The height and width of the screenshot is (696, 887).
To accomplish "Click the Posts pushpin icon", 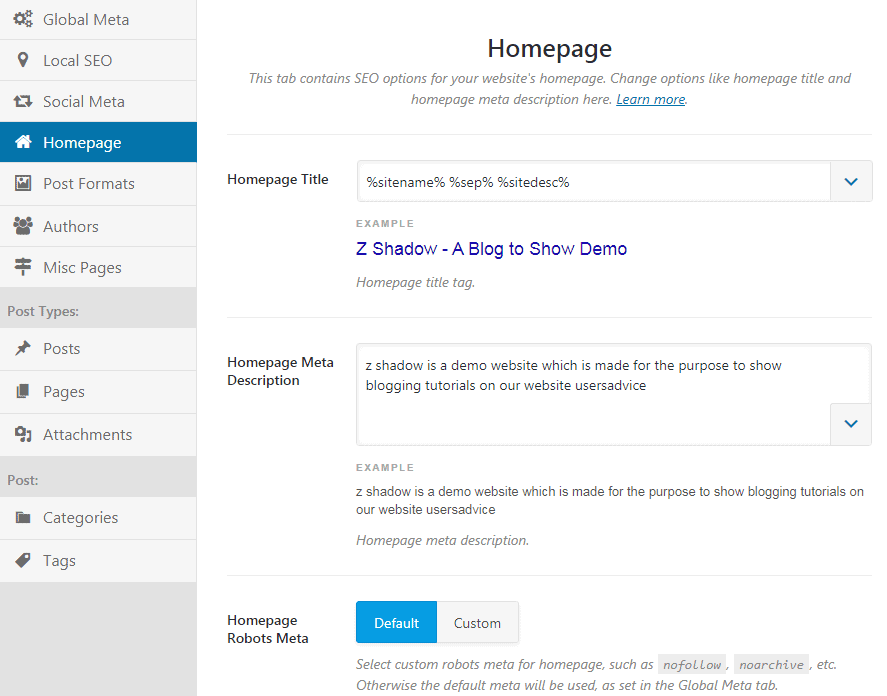I will [x=23, y=348].
